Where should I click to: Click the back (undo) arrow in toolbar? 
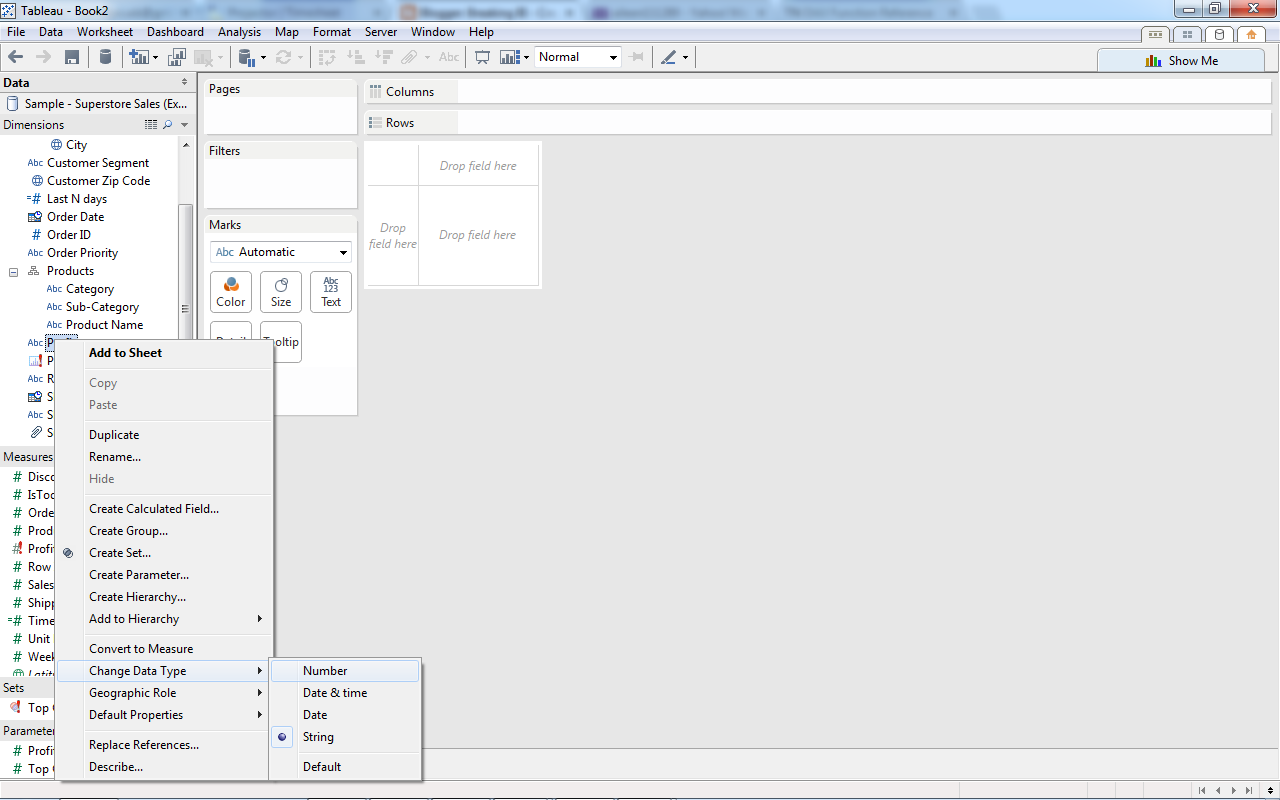coord(15,57)
